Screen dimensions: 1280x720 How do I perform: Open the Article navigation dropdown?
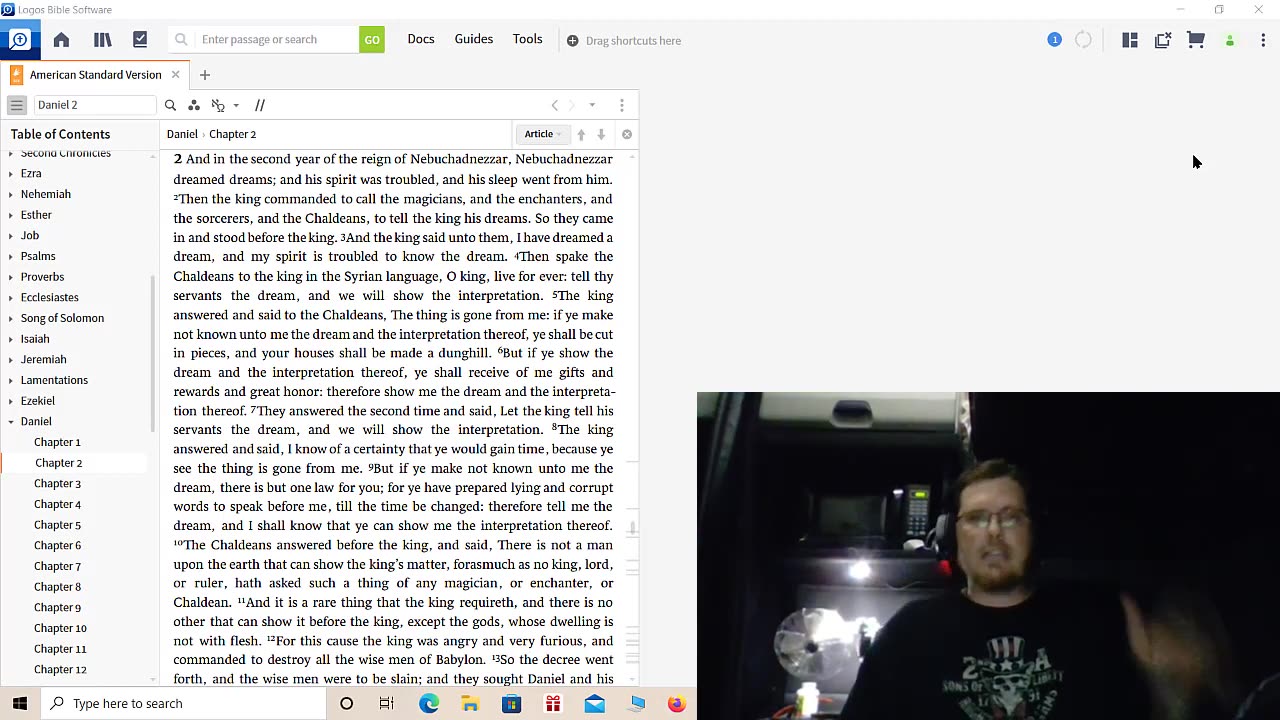click(543, 134)
